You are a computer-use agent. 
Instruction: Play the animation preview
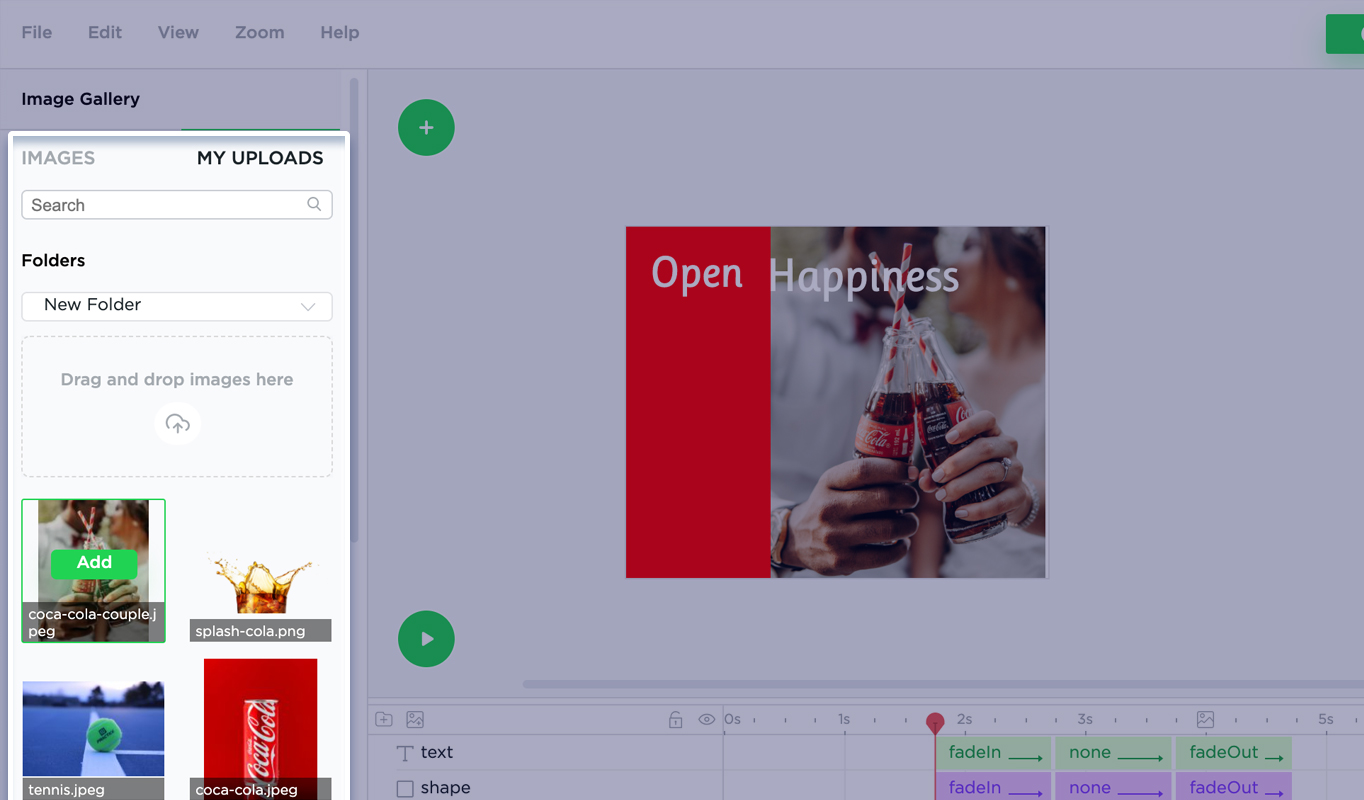pyautogui.click(x=426, y=639)
